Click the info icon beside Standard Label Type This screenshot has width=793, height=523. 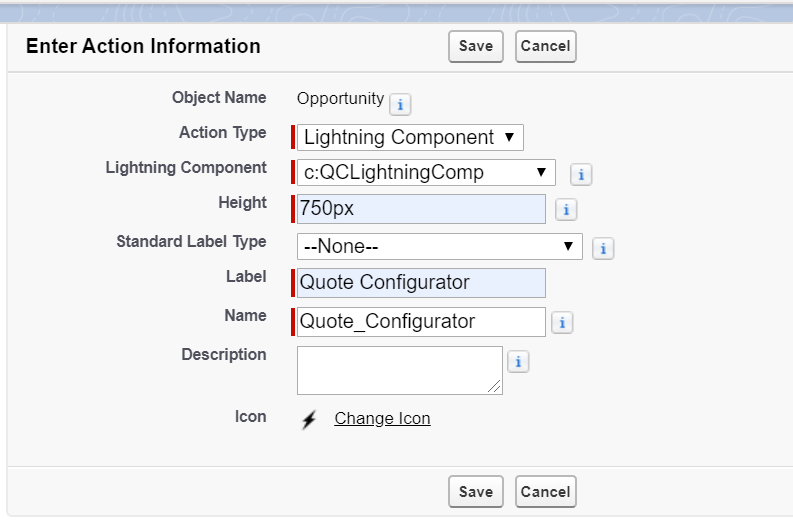tap(603, 248)
